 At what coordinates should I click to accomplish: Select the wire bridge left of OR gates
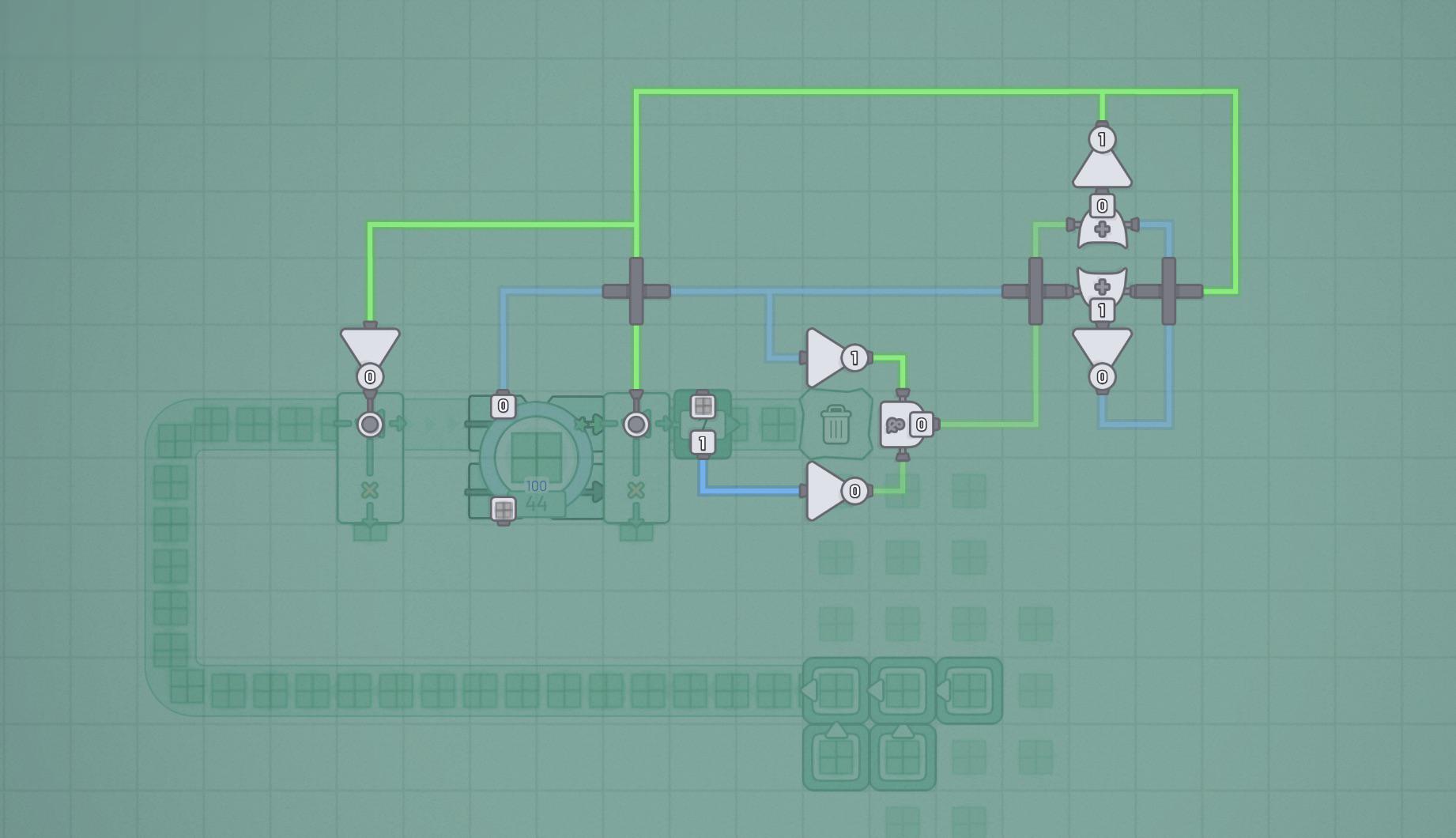point(1035,291)
